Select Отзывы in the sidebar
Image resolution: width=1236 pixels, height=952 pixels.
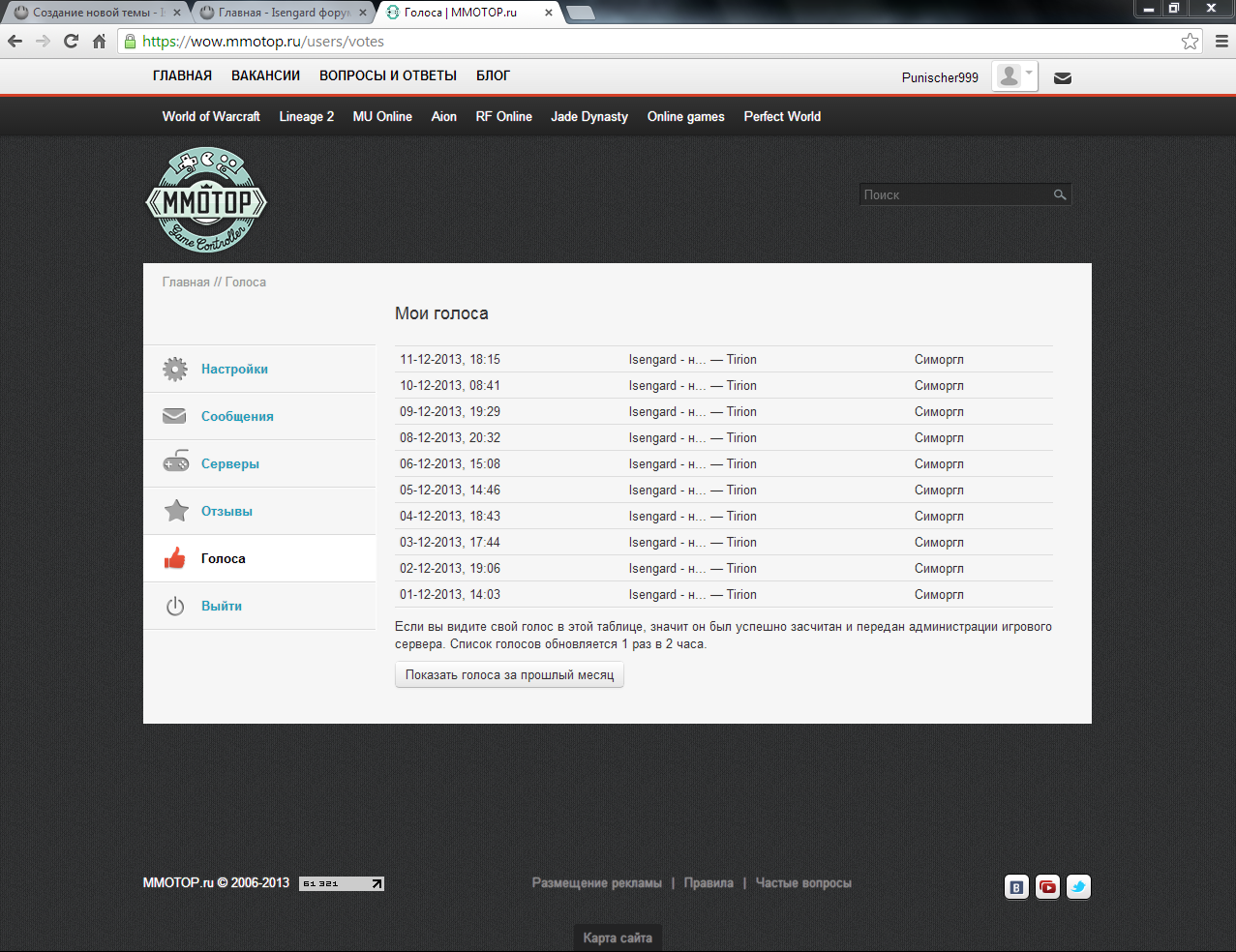[226, 511]
